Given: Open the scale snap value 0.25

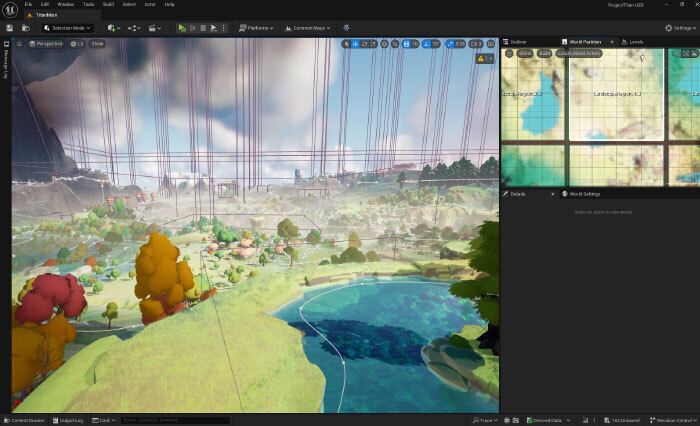Looking at the screenshot, I should coord(460,44).
